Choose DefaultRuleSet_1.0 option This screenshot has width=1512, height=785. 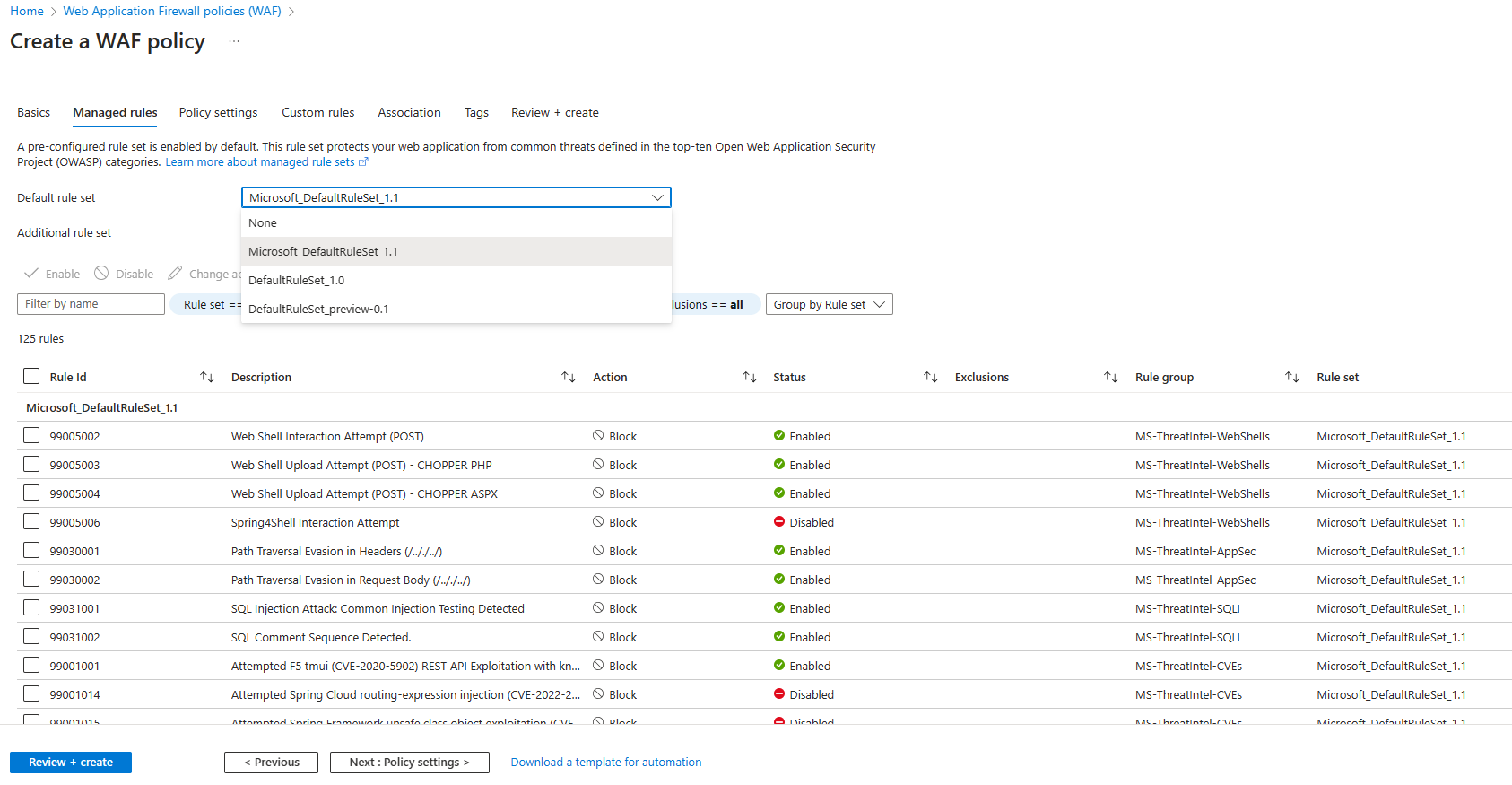point(456,280)
